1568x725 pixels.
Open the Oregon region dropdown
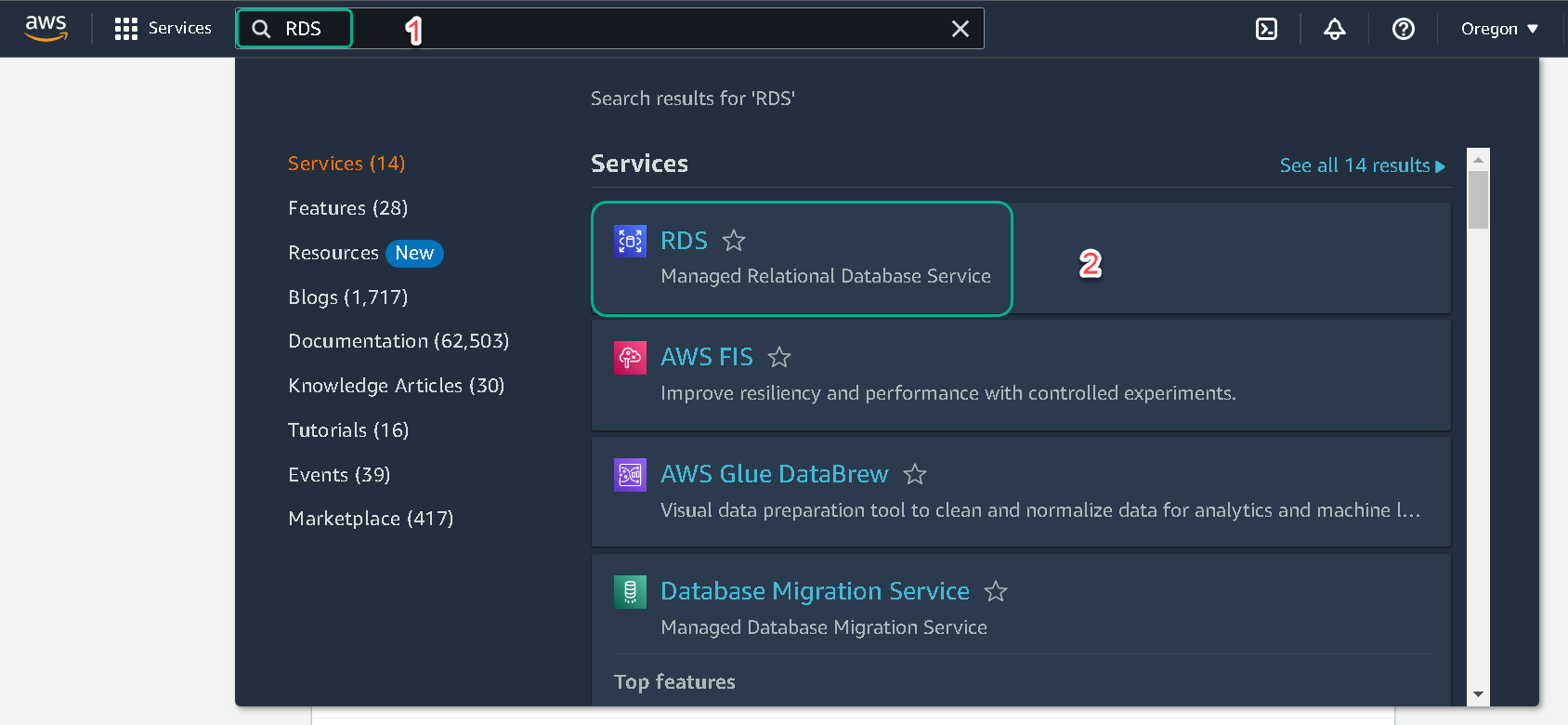[1499, 29]
